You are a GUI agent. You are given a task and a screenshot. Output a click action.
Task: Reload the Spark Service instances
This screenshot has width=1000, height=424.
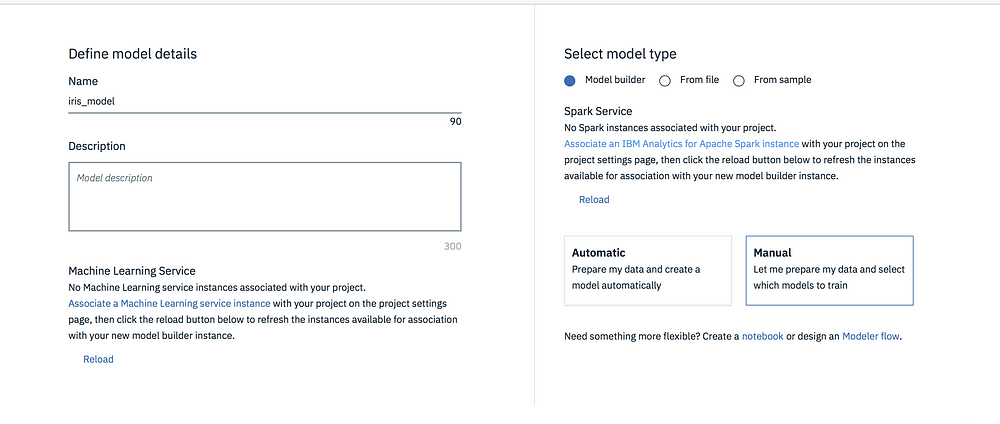coord(594,200)
